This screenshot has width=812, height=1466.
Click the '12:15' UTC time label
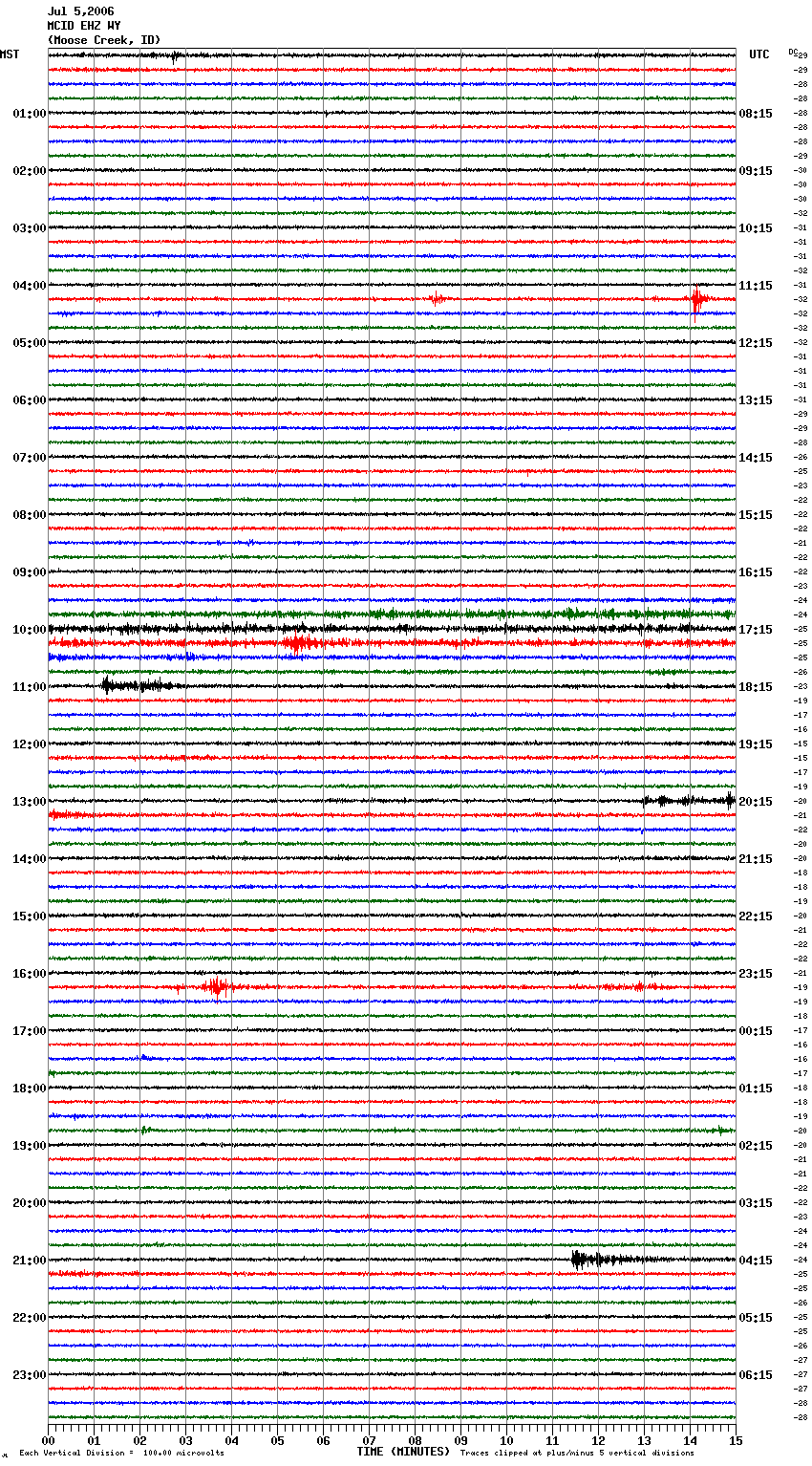[756, 343]
